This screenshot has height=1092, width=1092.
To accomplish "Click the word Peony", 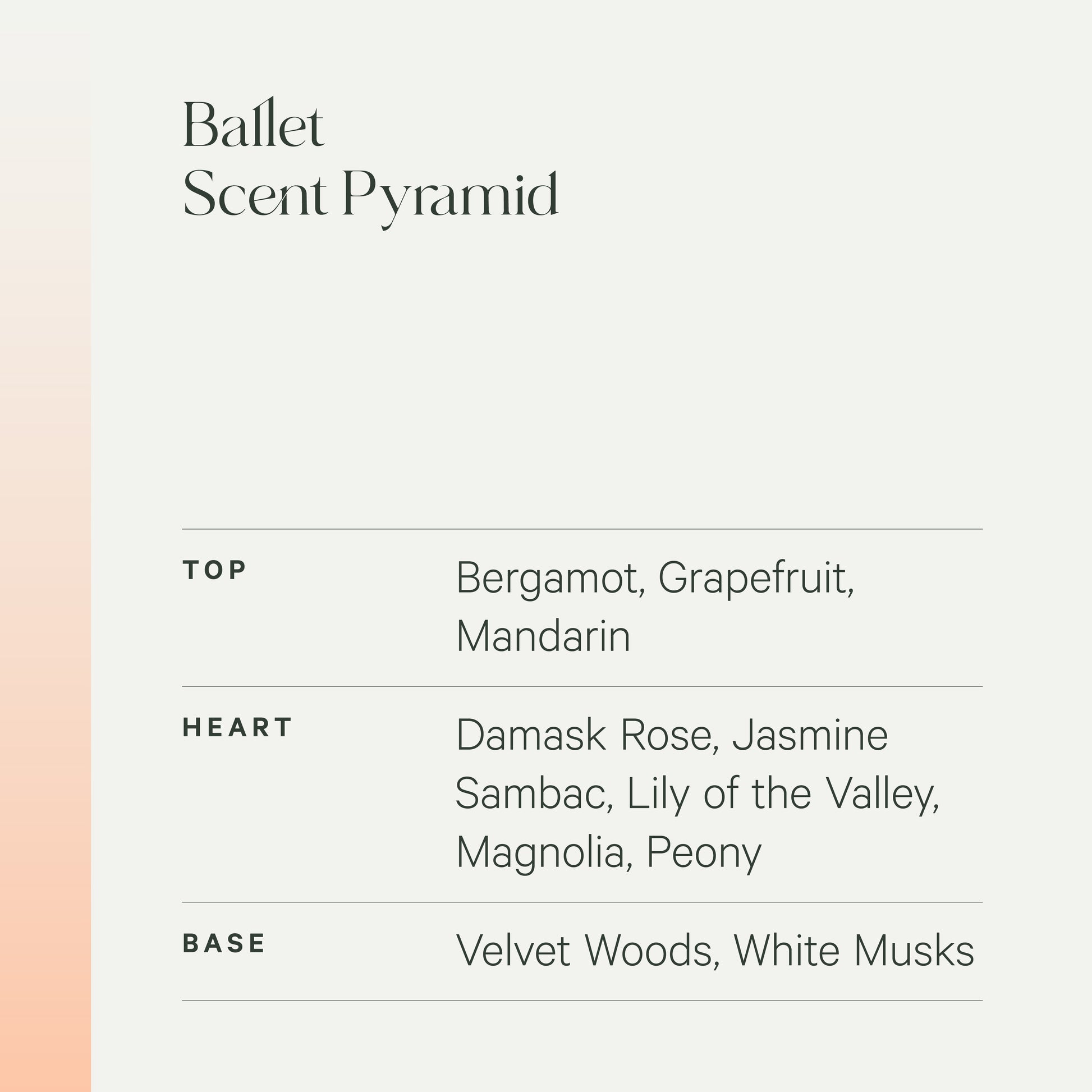I will tap(704, 852).
